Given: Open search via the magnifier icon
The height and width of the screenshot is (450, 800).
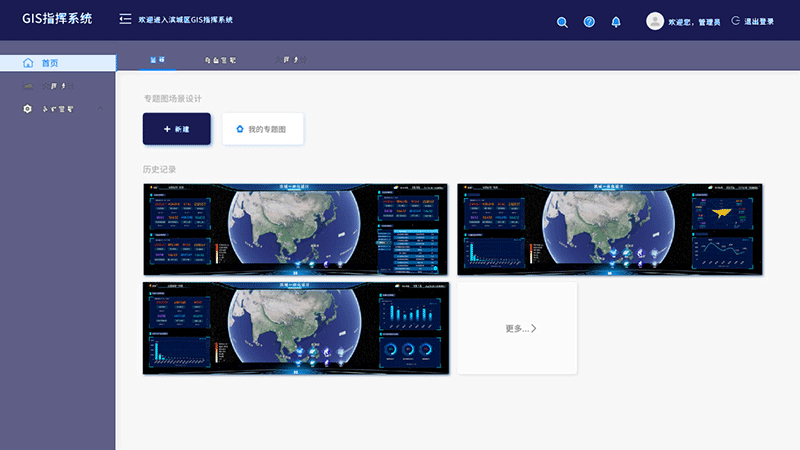Looking at the screenshot, I should click(x=562, y=22).
